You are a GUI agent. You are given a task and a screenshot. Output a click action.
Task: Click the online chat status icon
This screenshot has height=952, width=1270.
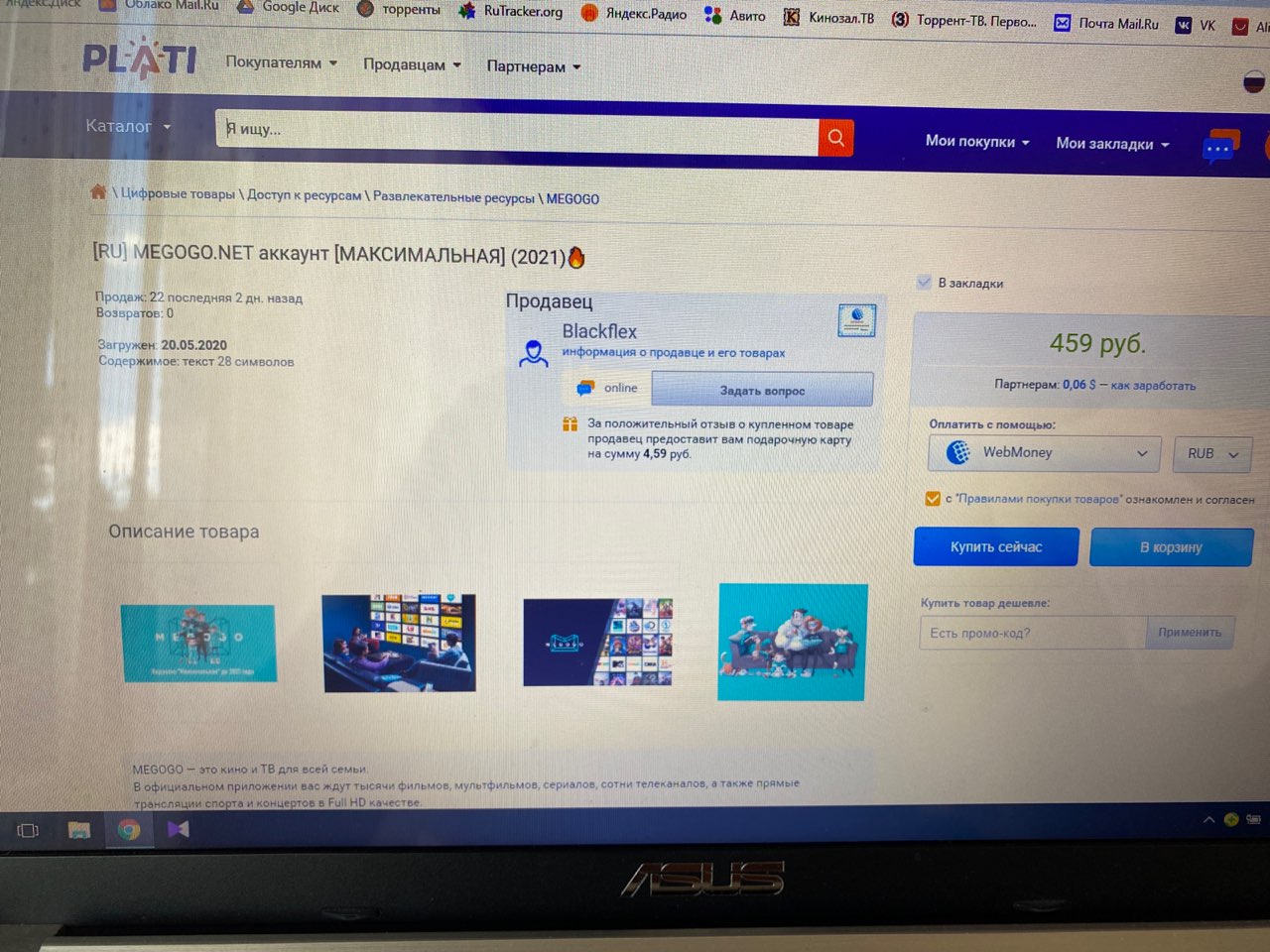coord(586,388)
